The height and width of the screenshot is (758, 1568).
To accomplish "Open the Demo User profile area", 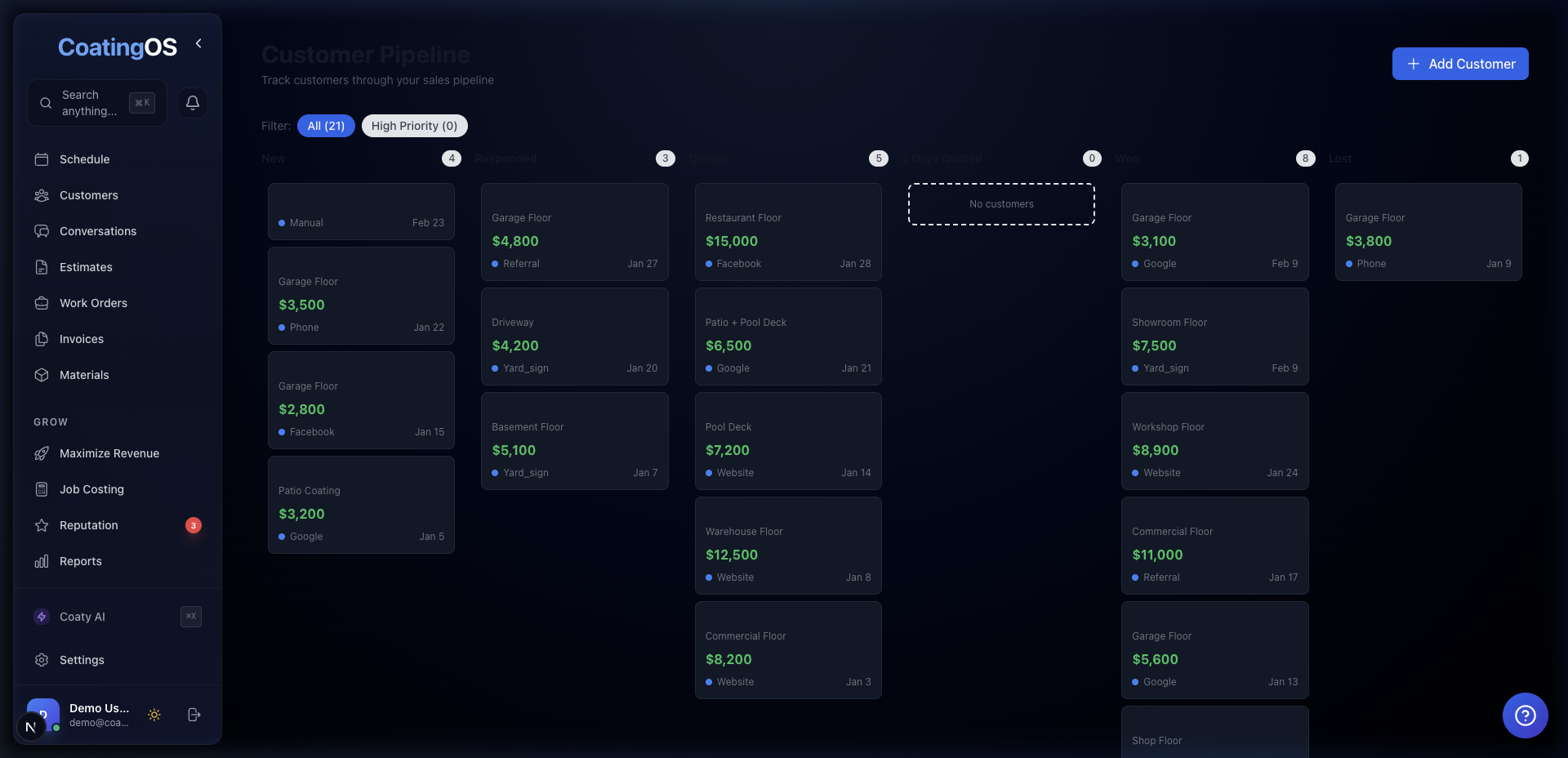I will 98,715.
